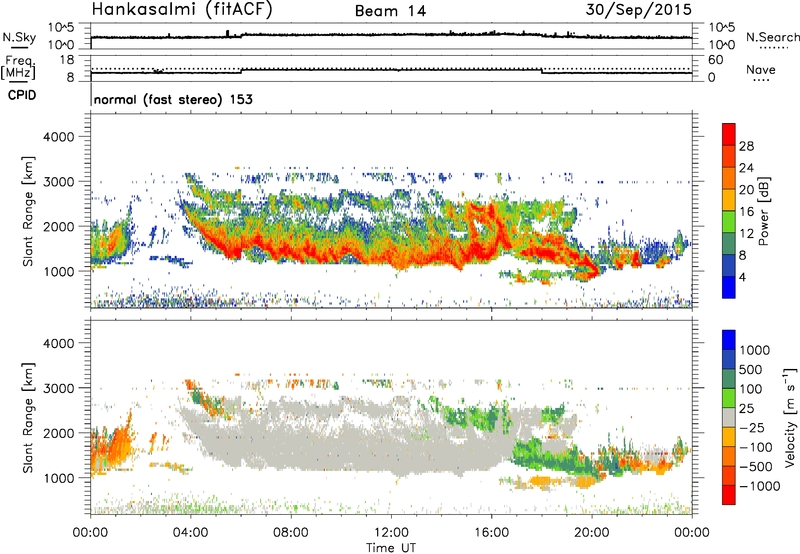Click the 18 tick on the frequency axis
Image resolution: width=800 pixels, height=554 pixels.
(x=67, y=60)
